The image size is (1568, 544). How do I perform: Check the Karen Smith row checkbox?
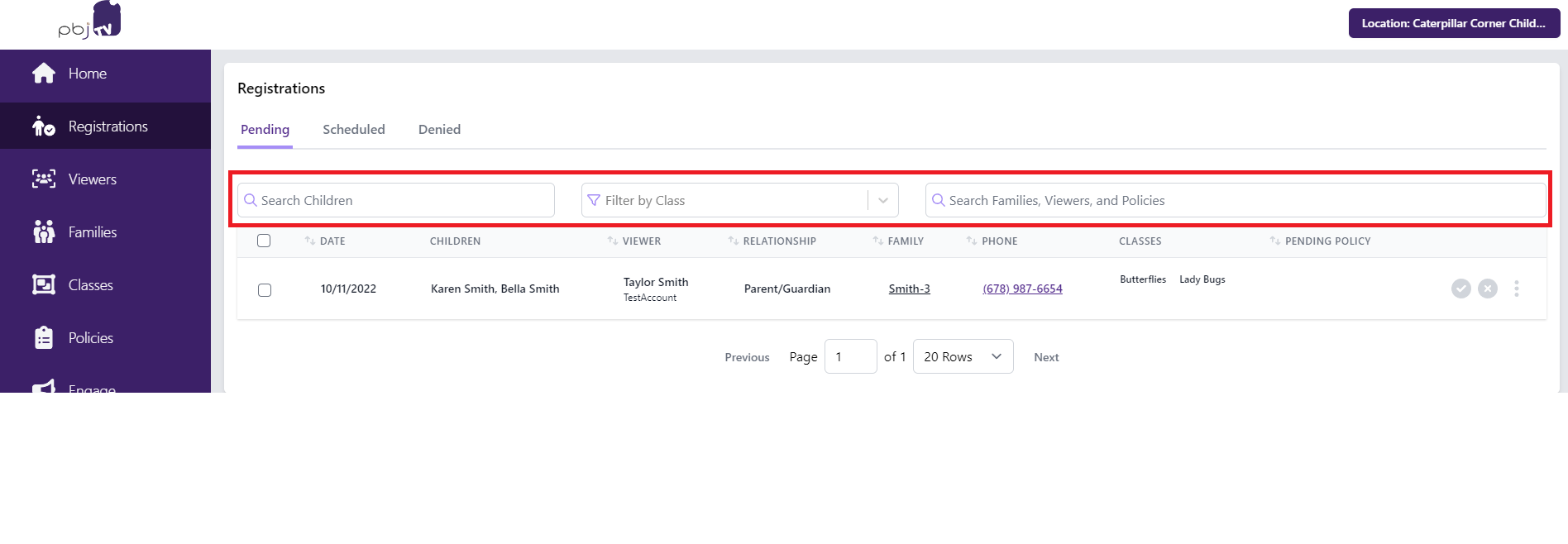click(x=265, y=290)
